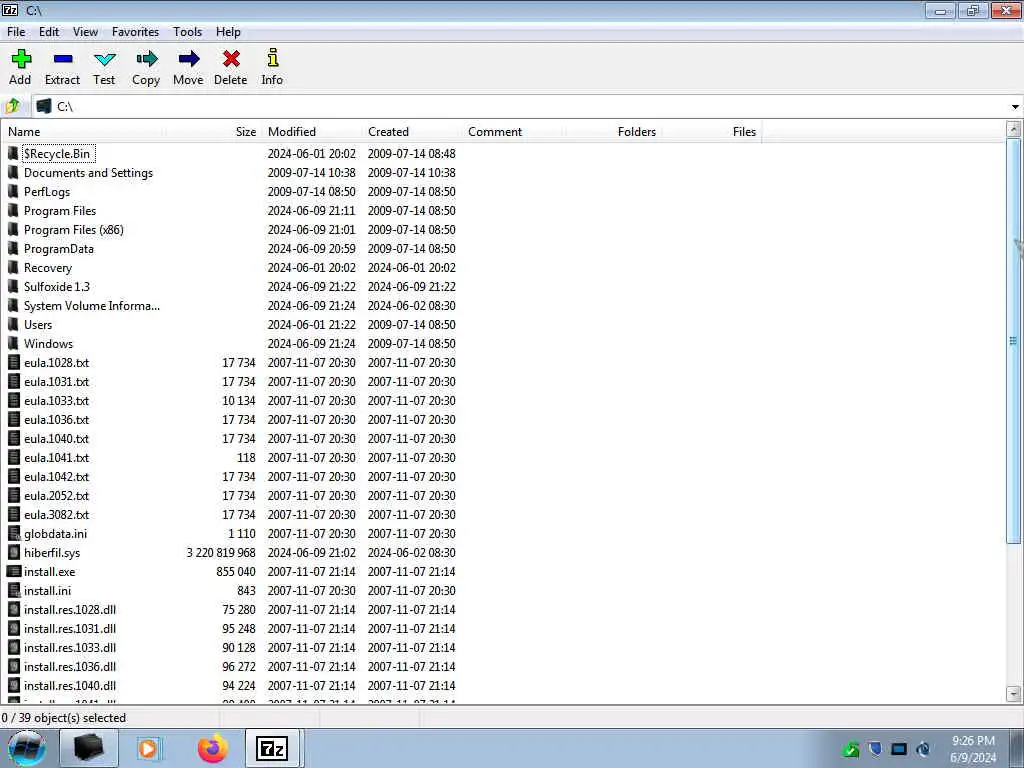
Task: Click the scrollbar down arrow
Action: [1014, 694]
